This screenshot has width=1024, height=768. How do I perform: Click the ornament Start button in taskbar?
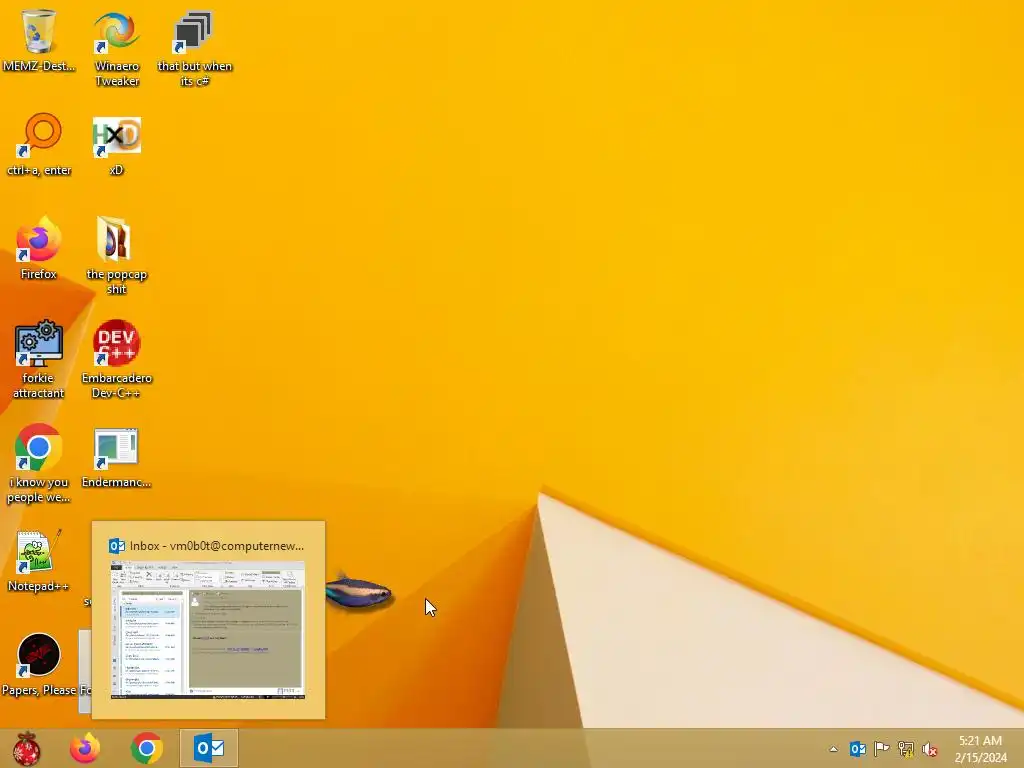point(26,748)
